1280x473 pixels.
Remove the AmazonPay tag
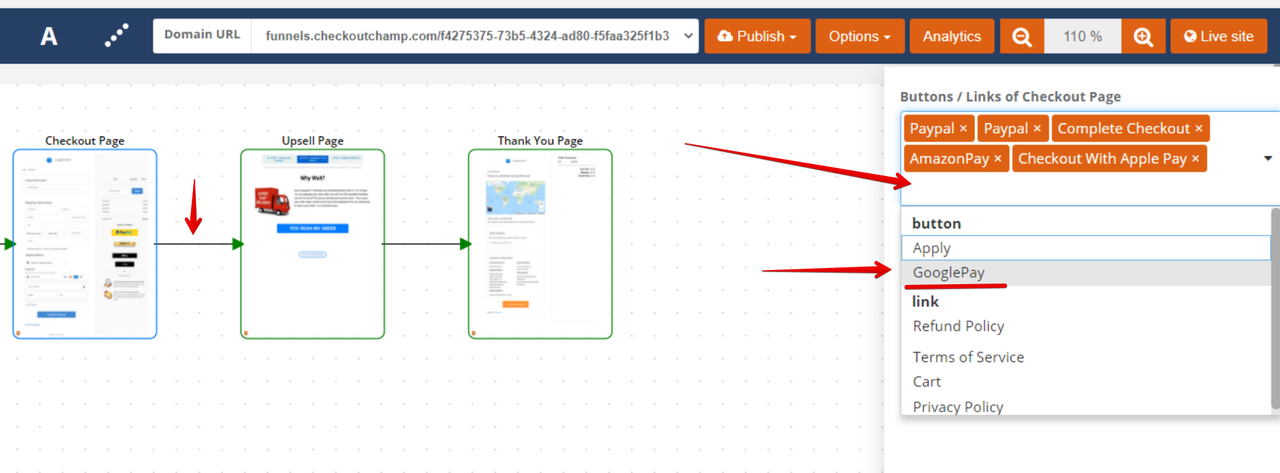[998, 159]
